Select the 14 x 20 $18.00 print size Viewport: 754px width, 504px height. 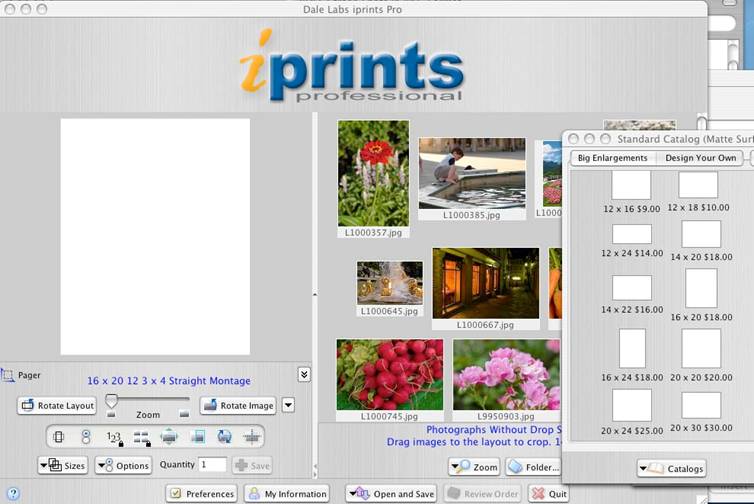click(x=701, y=241)
